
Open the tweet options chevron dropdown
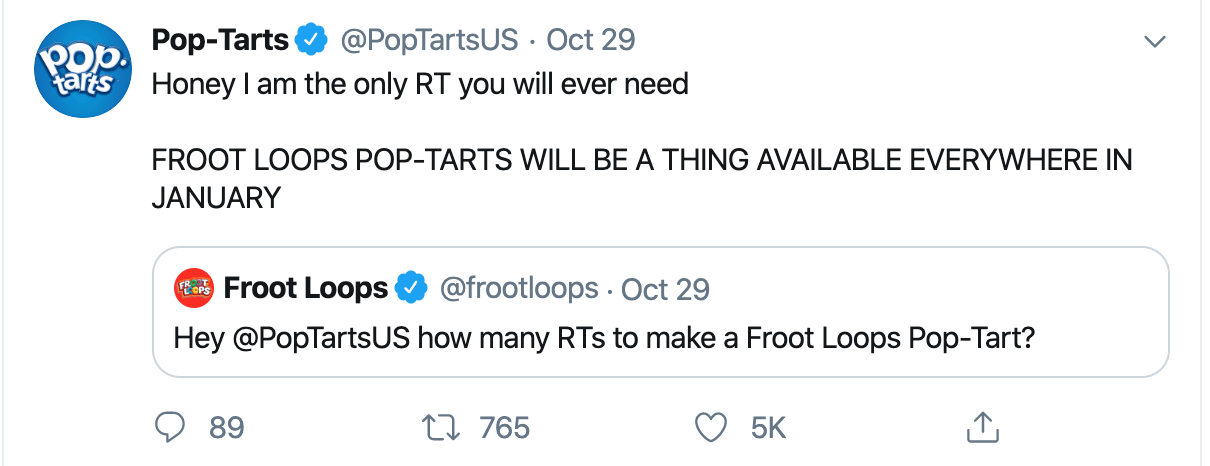1155,42
